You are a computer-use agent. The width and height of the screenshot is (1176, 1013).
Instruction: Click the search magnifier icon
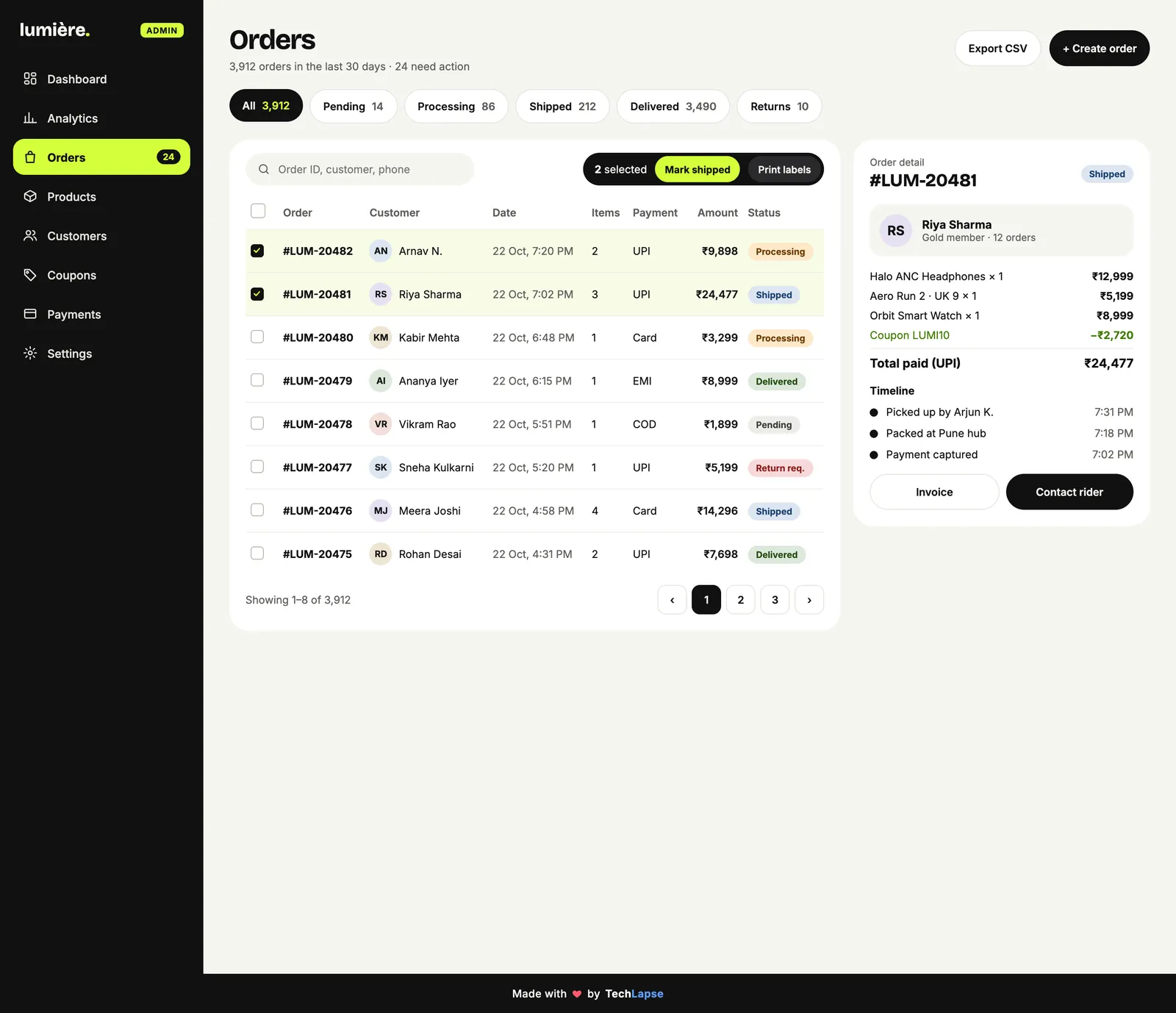(264, 169)
